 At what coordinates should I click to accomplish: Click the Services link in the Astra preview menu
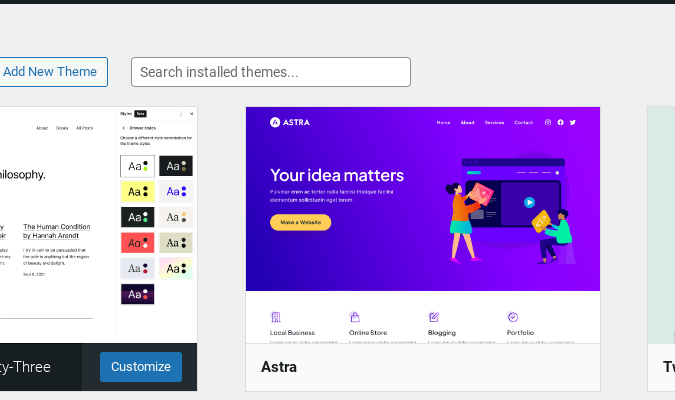[x=494, y=123]
